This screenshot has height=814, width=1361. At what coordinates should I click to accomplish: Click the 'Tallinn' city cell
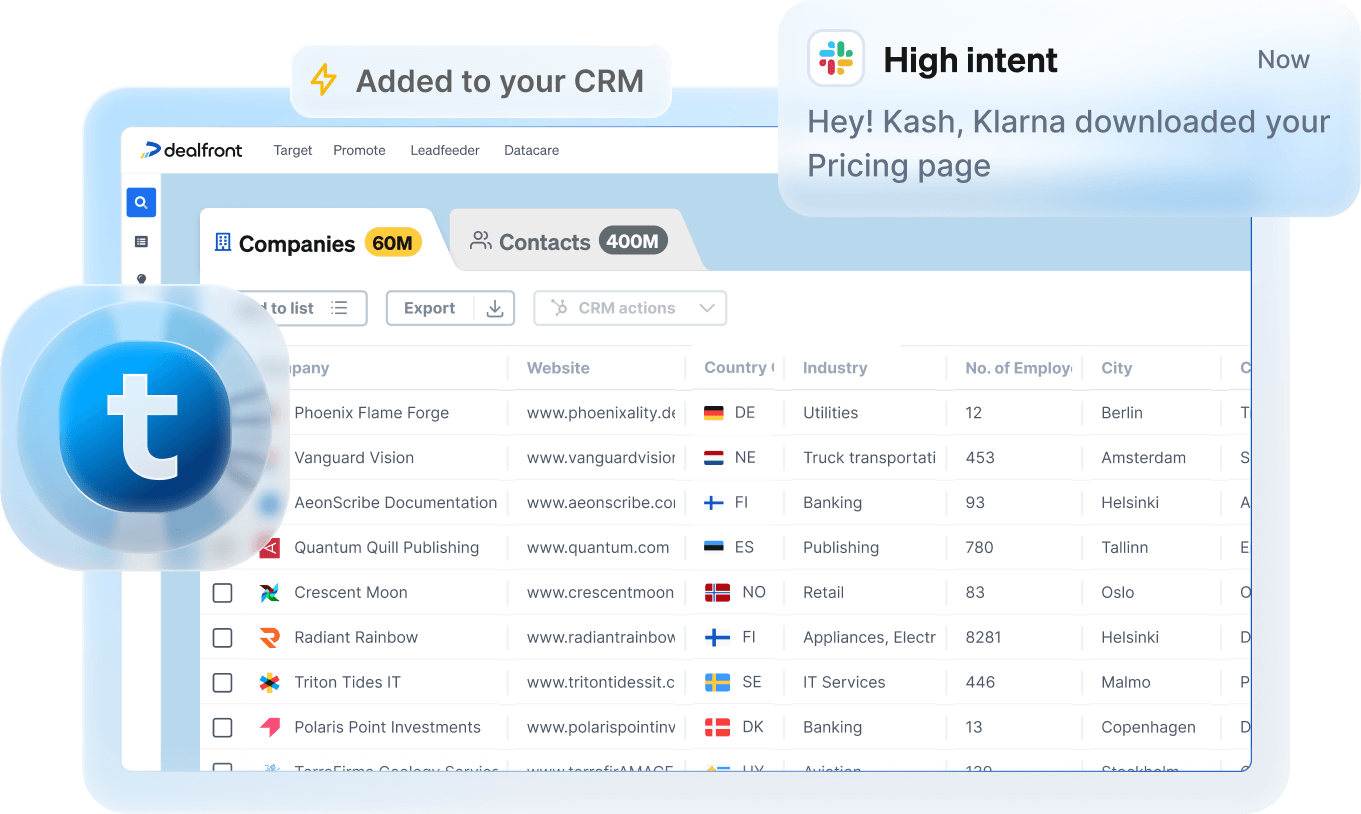pyautogui.click(x=1124, y=548)
